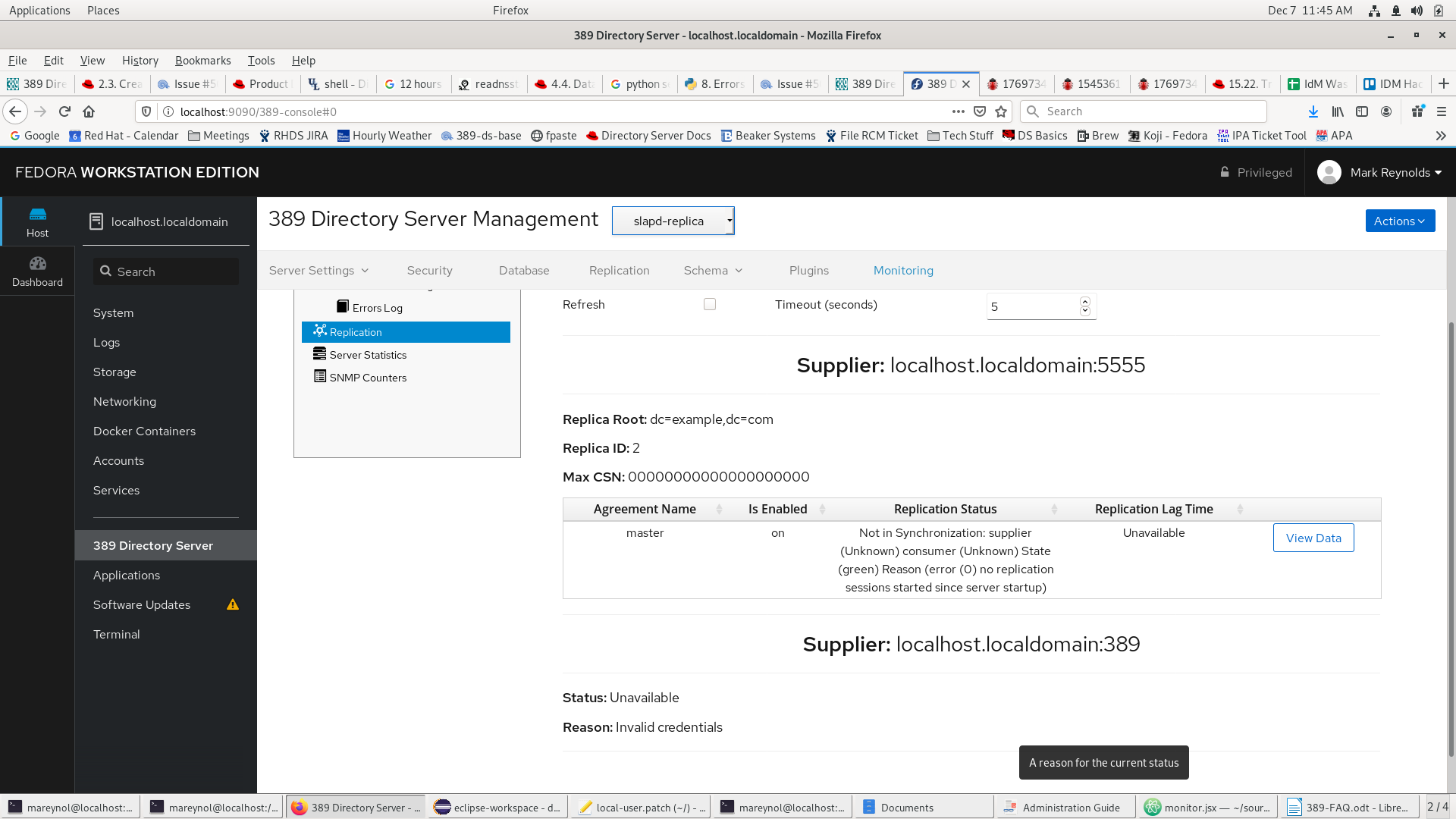The image size is (1456, 819).
Task: Click the page vertical scrollbar
Action: (x=1451, y=538)
